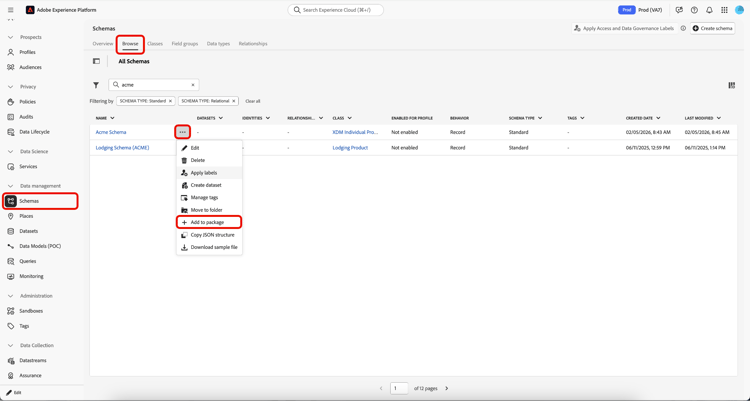Open the AI assistant chat icon
This screenshot has width=750, height=401.
pos(679,10)
